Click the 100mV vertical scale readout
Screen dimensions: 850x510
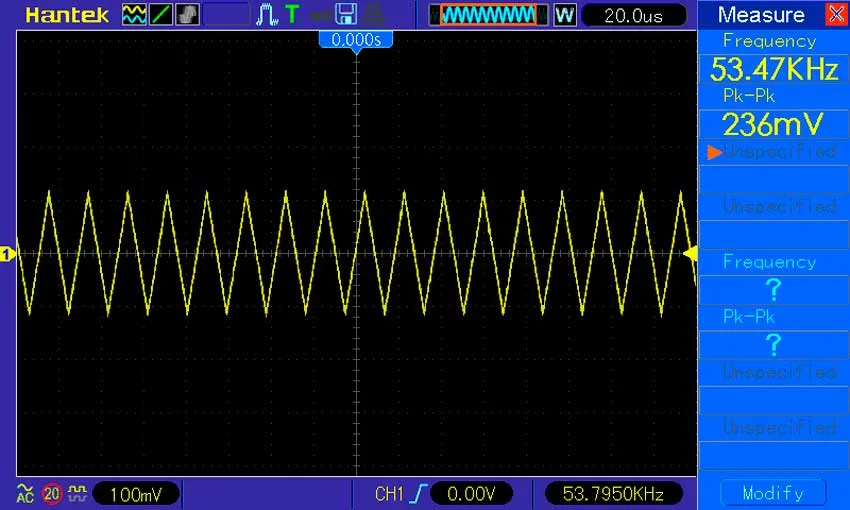(137, 493)
